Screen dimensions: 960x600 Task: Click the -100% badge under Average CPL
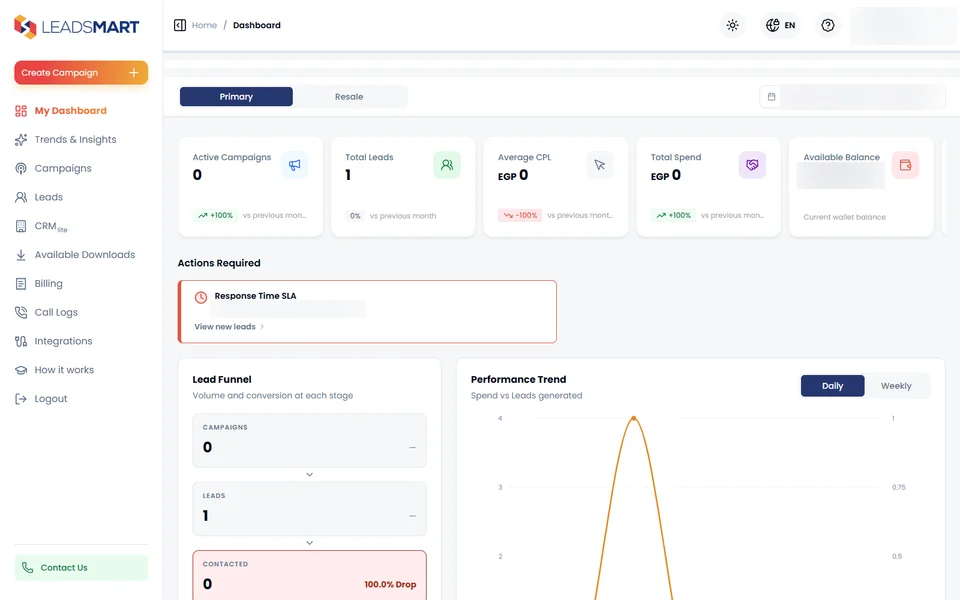[520, 216]
